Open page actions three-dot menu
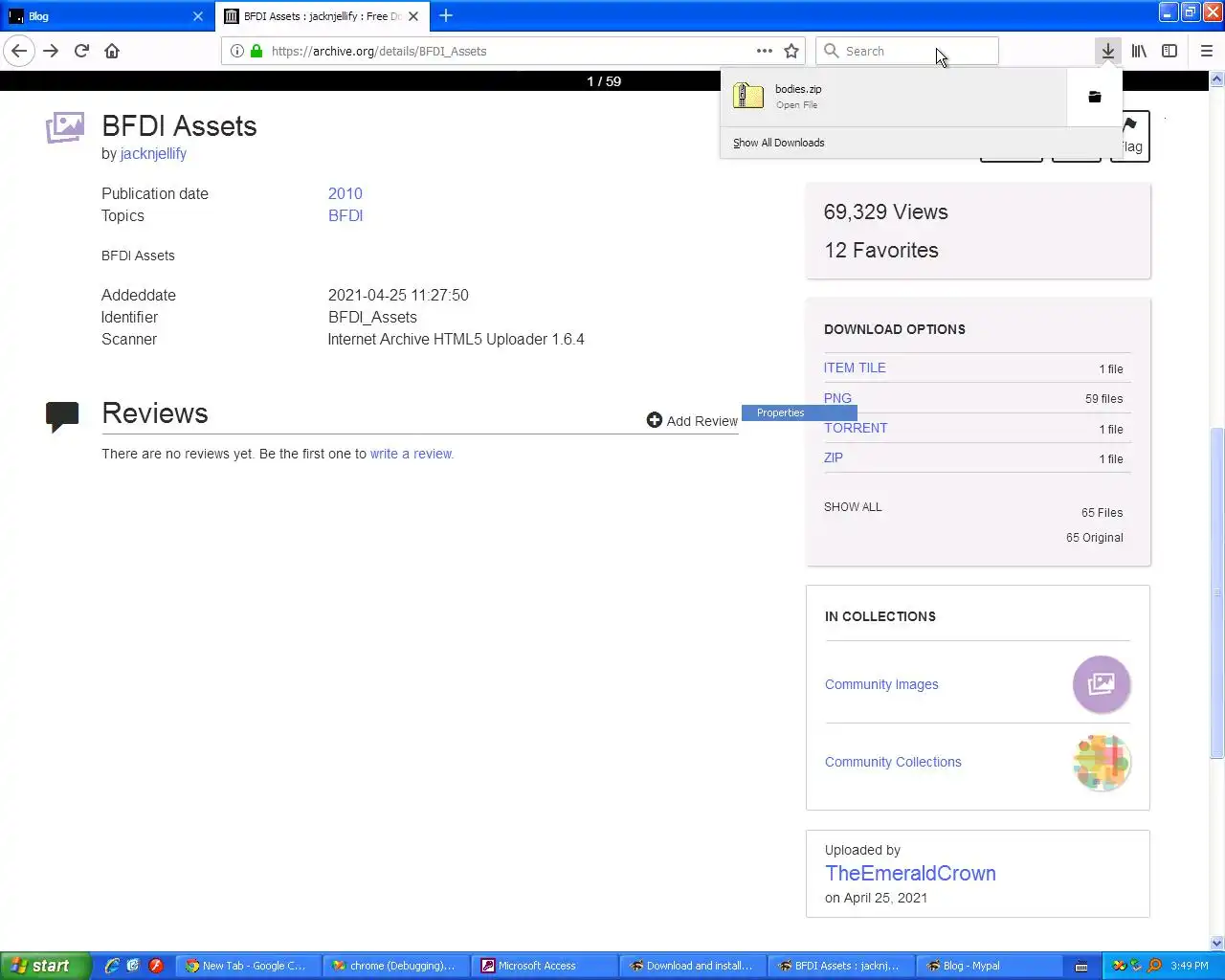 tap(764, 51)
